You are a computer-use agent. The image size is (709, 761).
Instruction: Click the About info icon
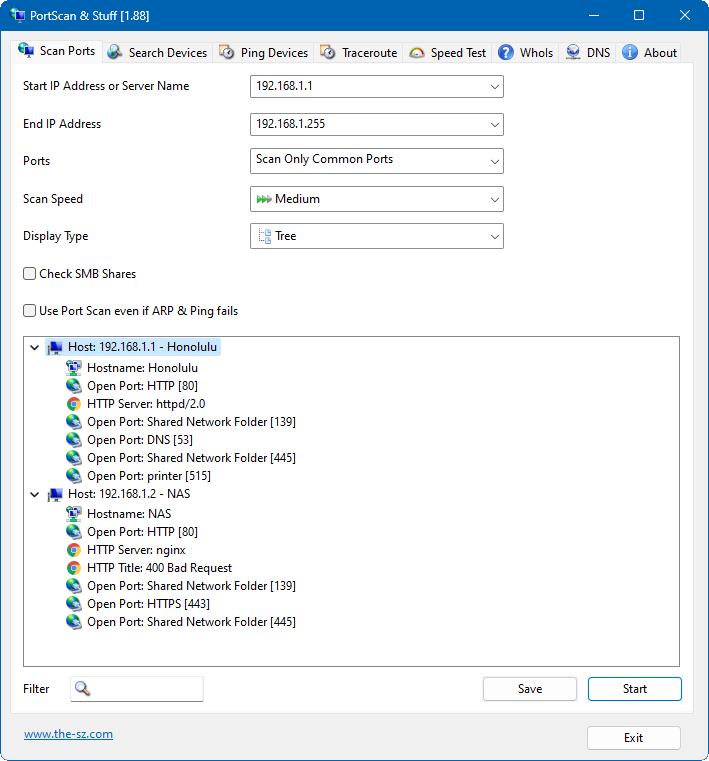(x=630, y=52)
